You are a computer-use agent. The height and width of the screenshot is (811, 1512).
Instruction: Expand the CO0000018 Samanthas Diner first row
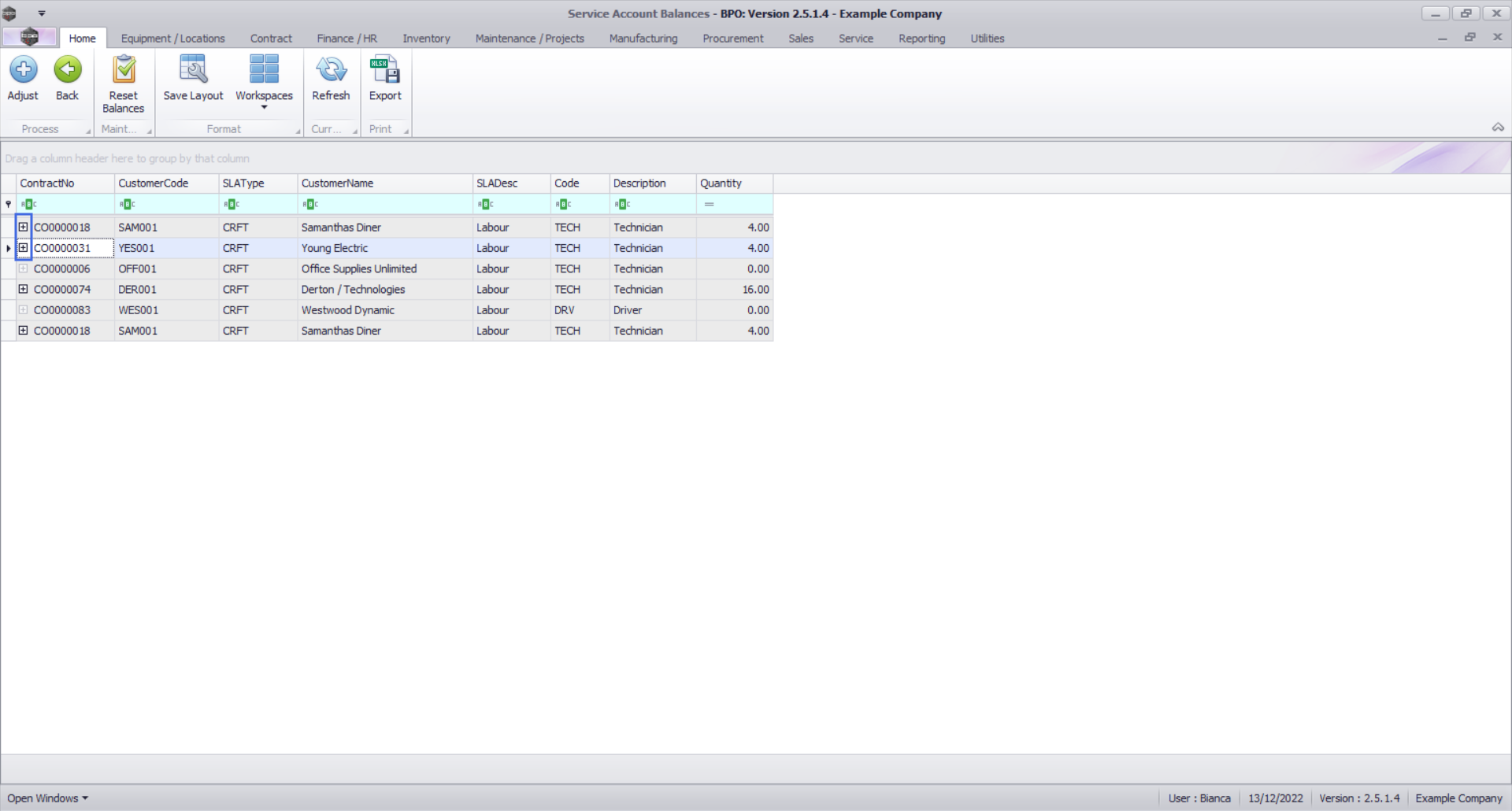point(24,227)
